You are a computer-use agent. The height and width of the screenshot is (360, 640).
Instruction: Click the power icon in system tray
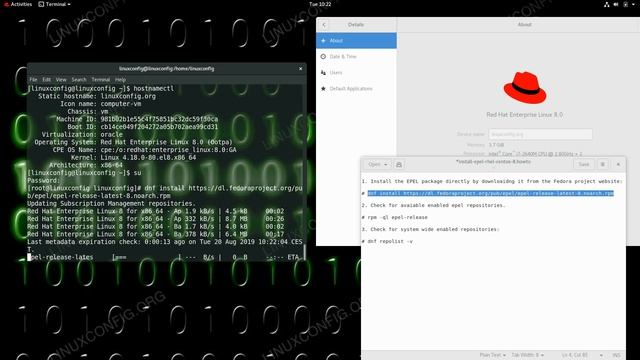[625, 4]
